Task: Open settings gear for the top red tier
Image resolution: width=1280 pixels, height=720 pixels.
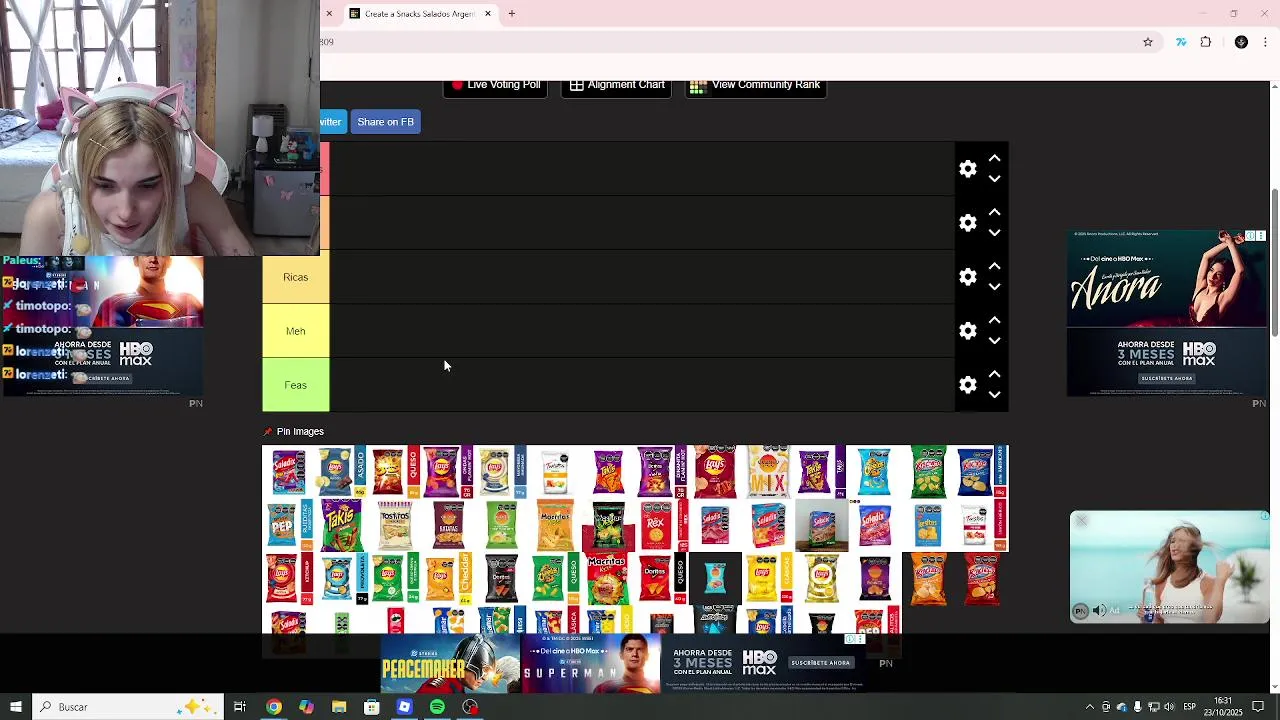Action: pos(967,169)
